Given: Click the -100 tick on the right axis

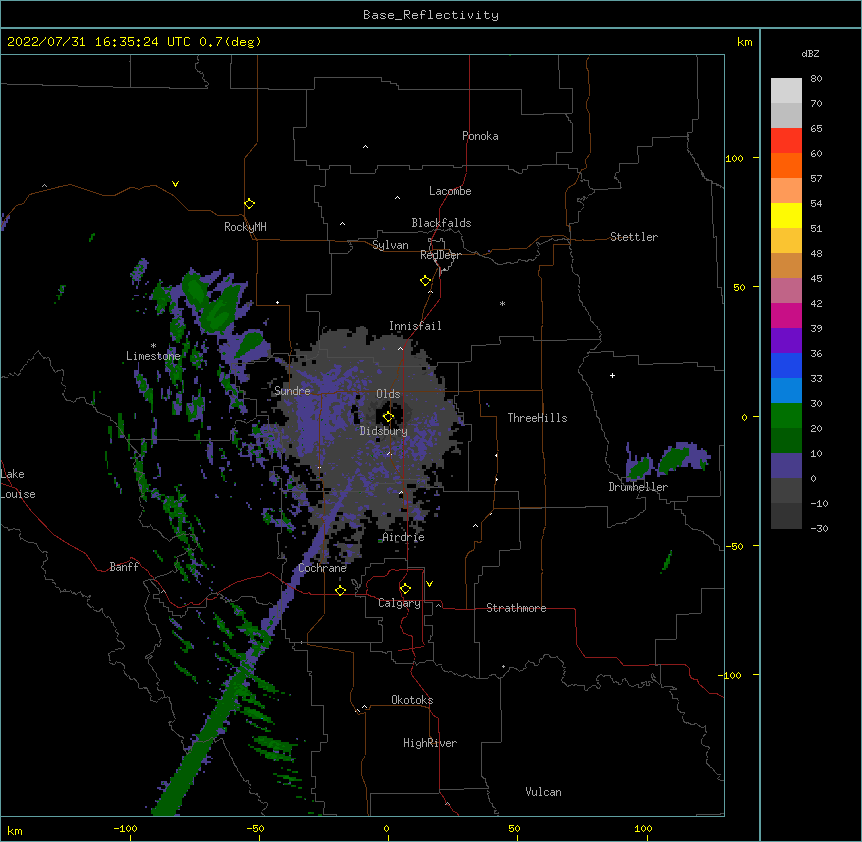Looking at the screenshot, I should tap(731, 675).
